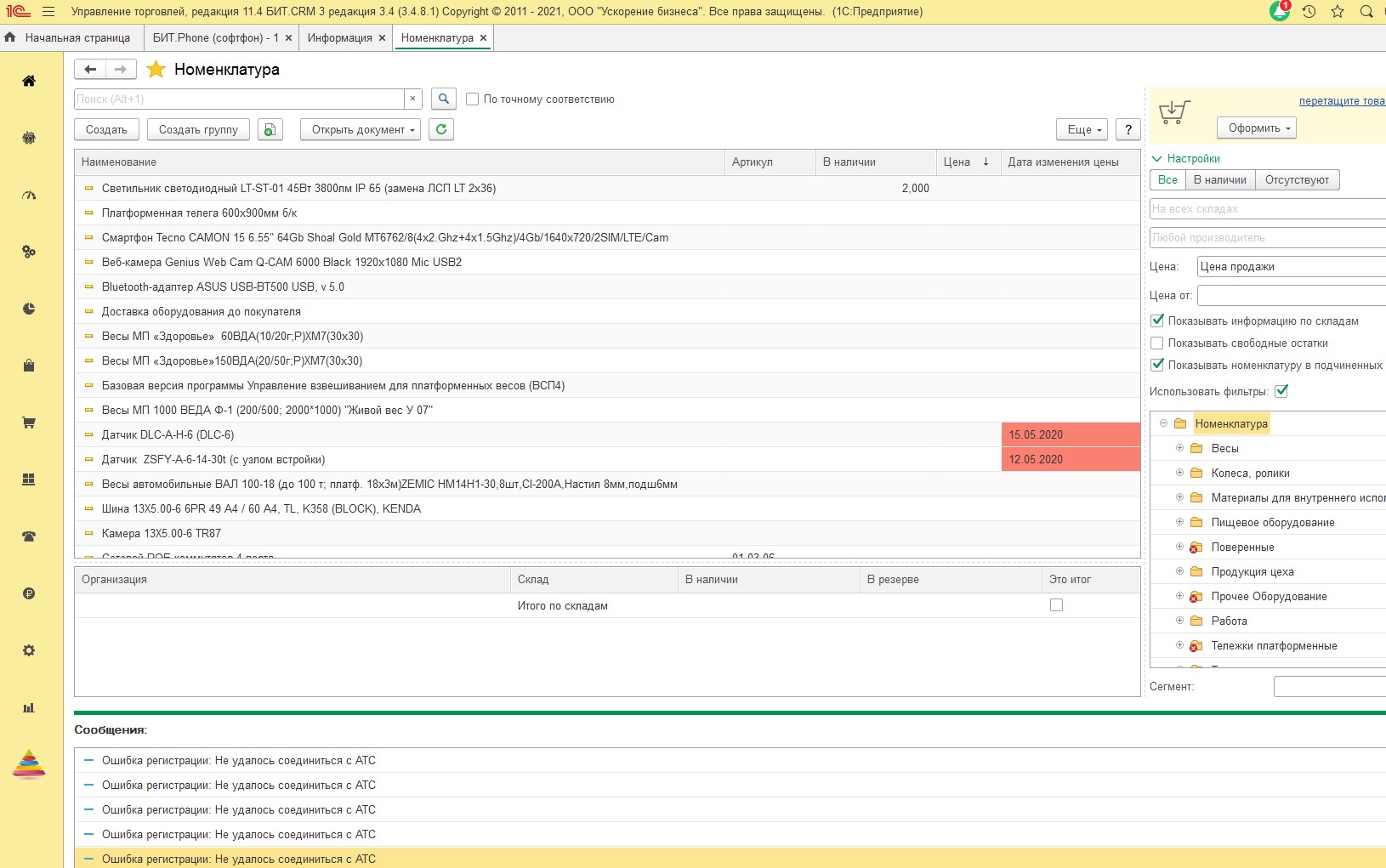
Task: Click the telephone sidebar icon
Action: [x=29, y=536]
